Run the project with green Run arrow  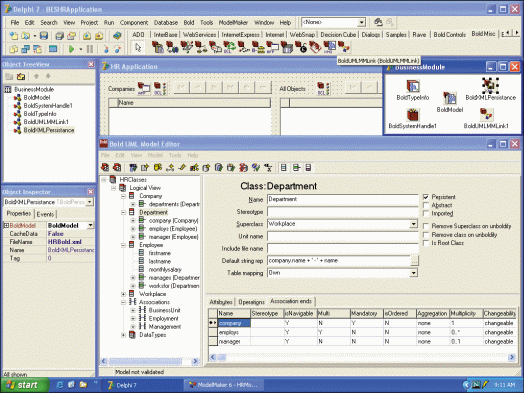pos(71,49)
